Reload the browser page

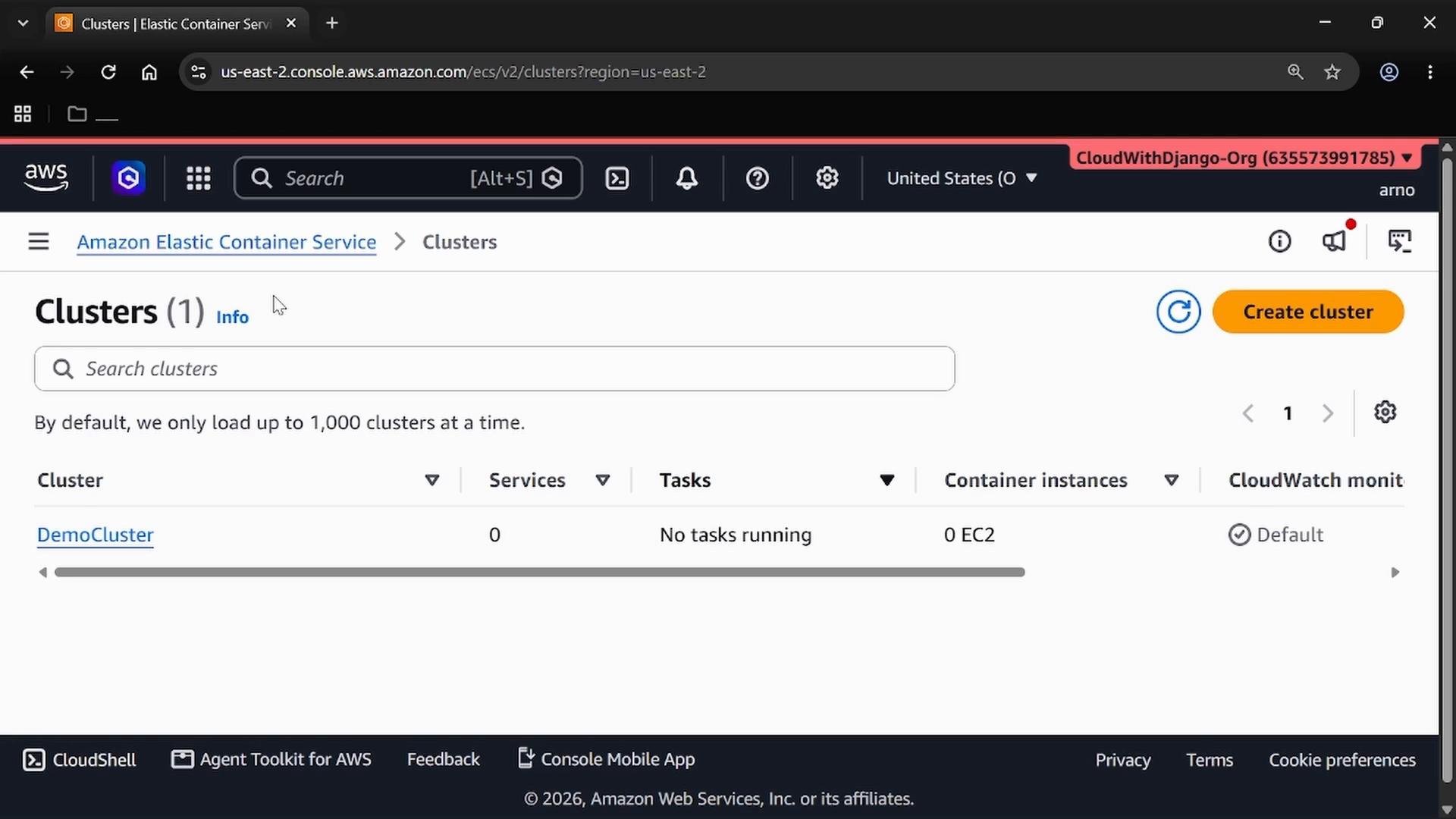click(x=108, y=72)
